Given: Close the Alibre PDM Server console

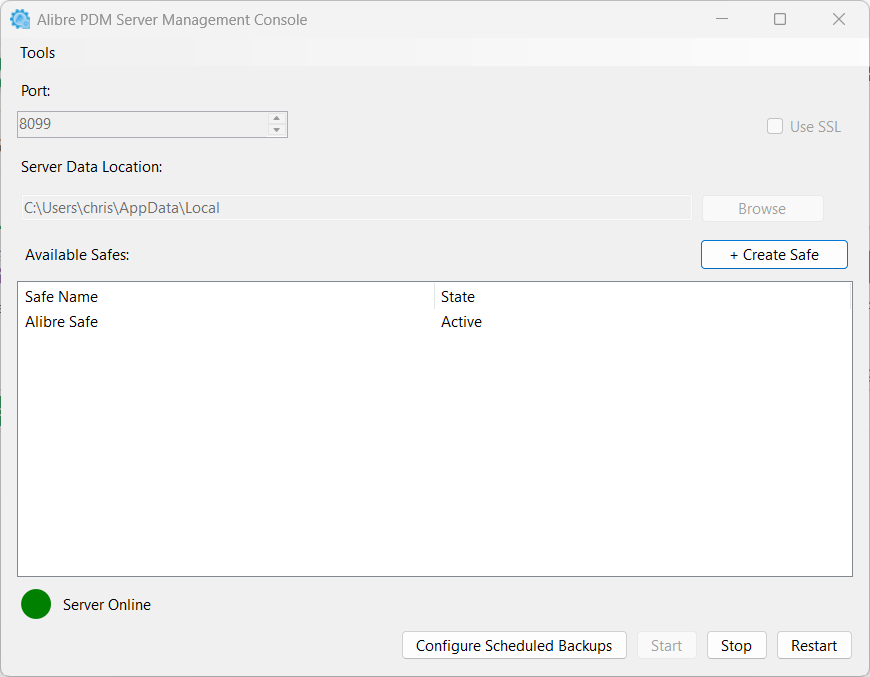Looking at the screenshot, I should click(x=839, y=20).
